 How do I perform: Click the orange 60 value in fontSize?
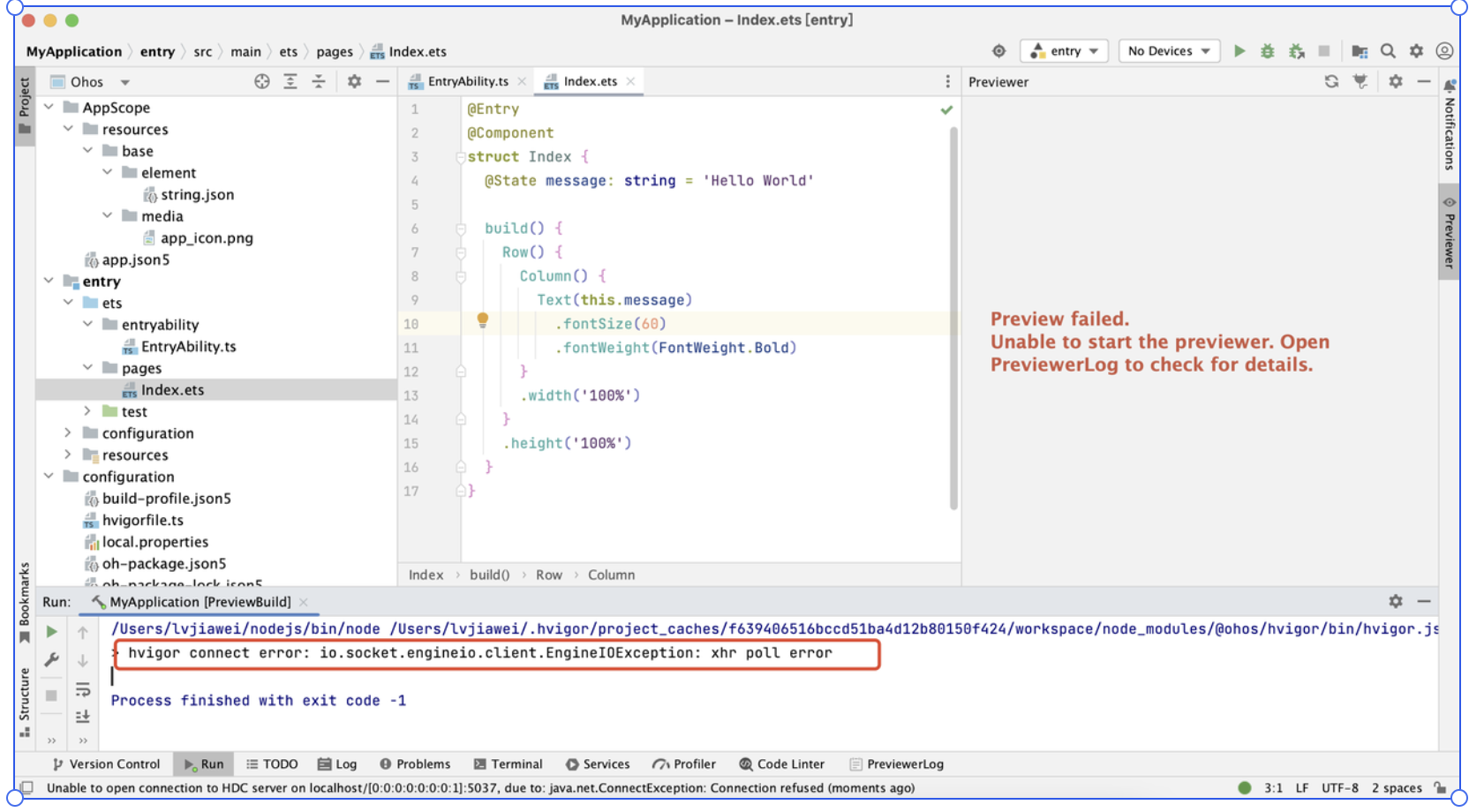[x=650, y=324]
